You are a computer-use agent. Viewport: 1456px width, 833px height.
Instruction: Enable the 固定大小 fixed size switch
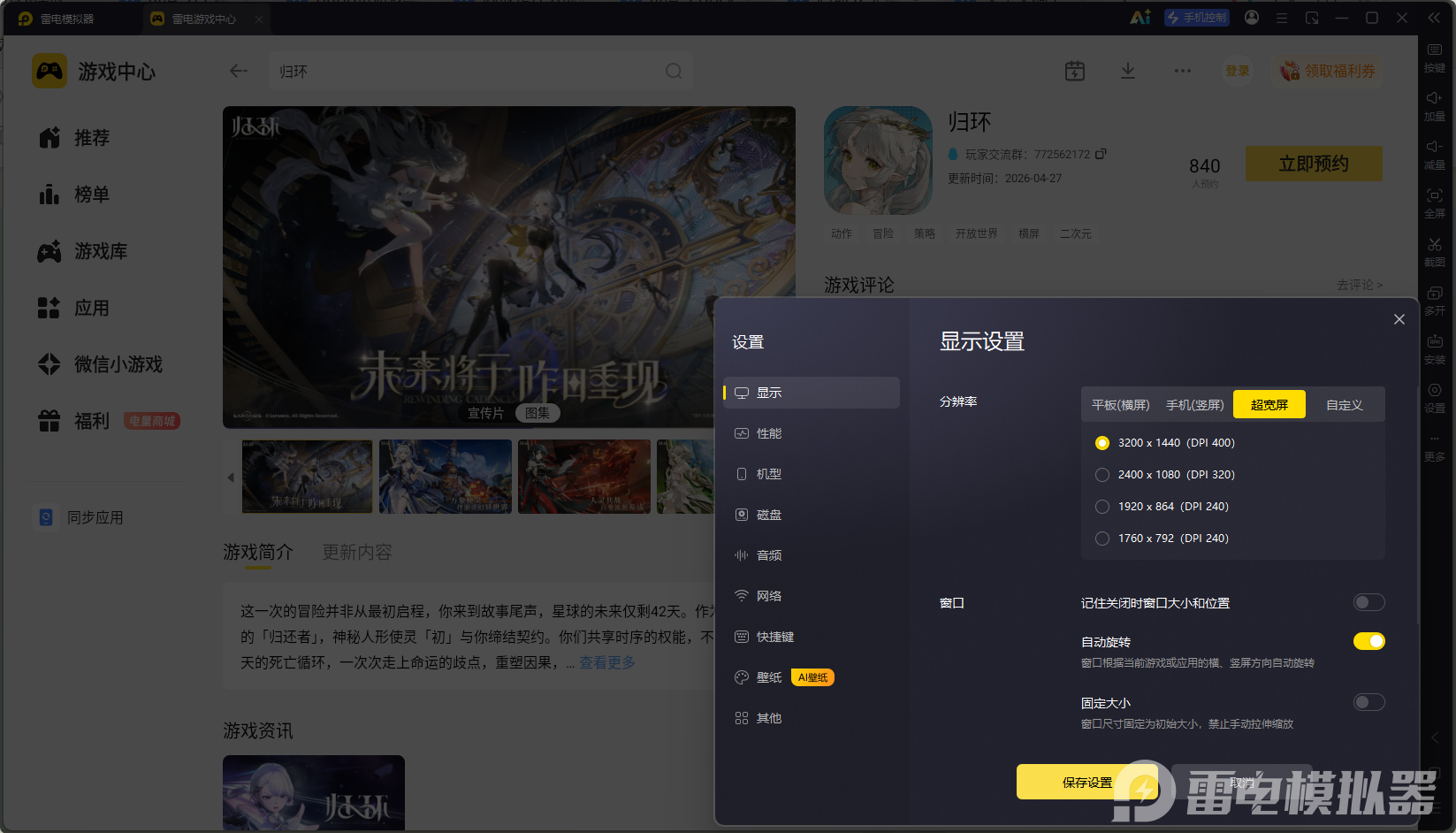tap(1368, 702)
